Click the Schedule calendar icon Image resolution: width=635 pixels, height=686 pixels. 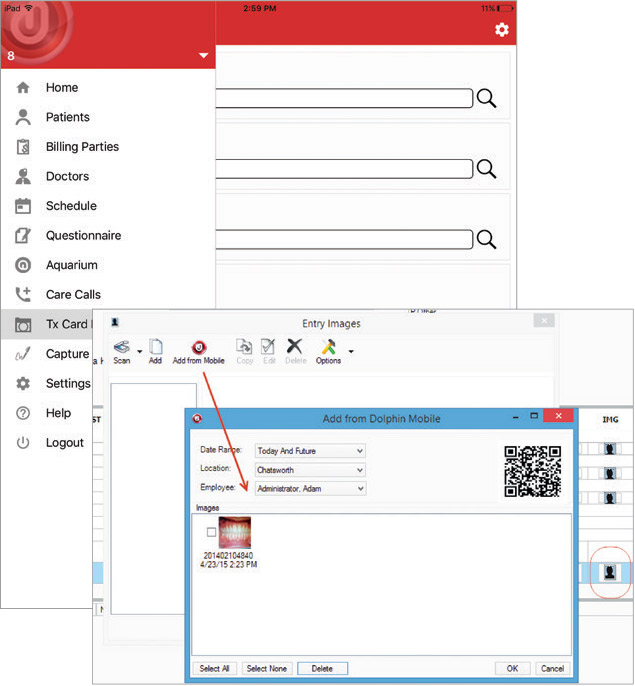coord(23,206)
